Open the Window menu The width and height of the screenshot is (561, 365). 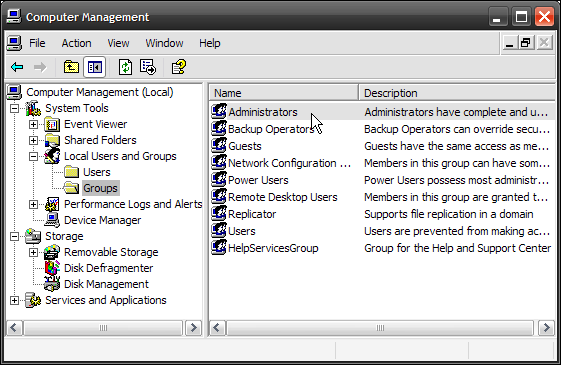click(164, 43)
